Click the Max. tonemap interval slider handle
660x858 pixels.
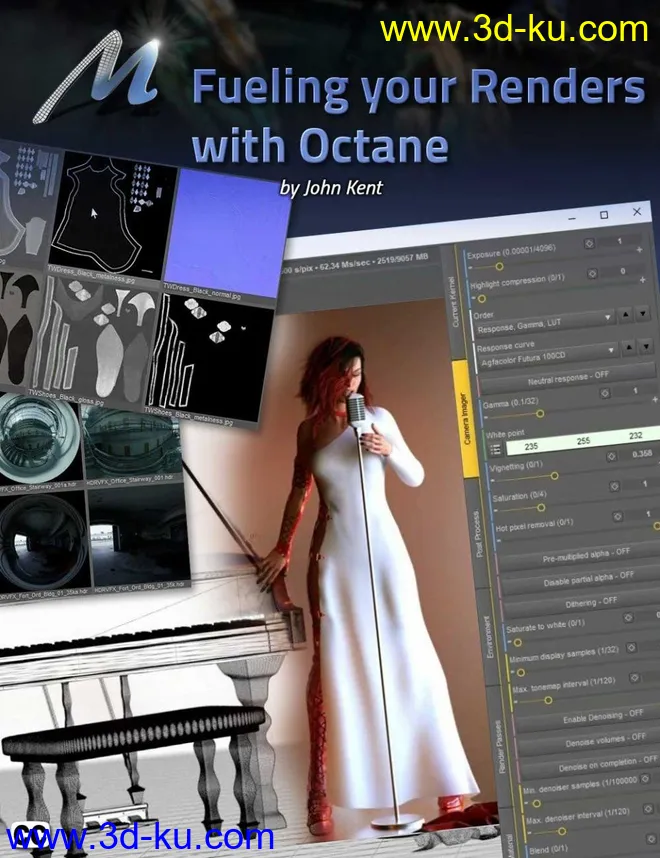click(x=548, y=700)
